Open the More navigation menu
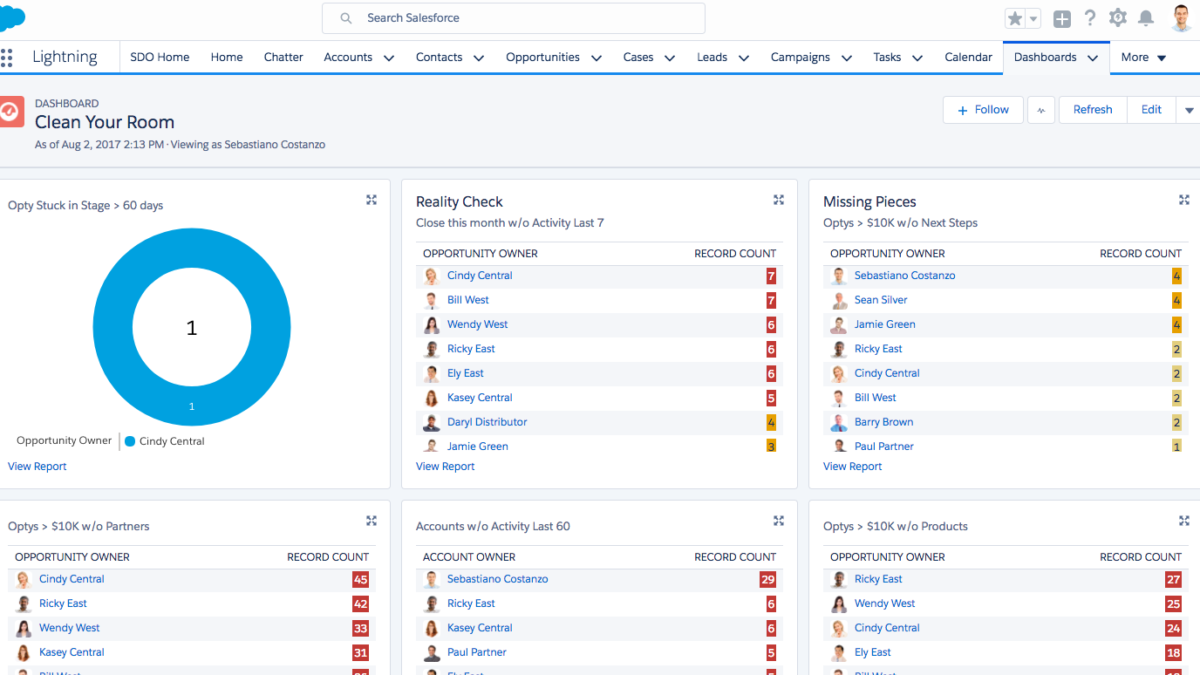The image size is (1200, 675). pyautogui.click(x=1144, y=57)
